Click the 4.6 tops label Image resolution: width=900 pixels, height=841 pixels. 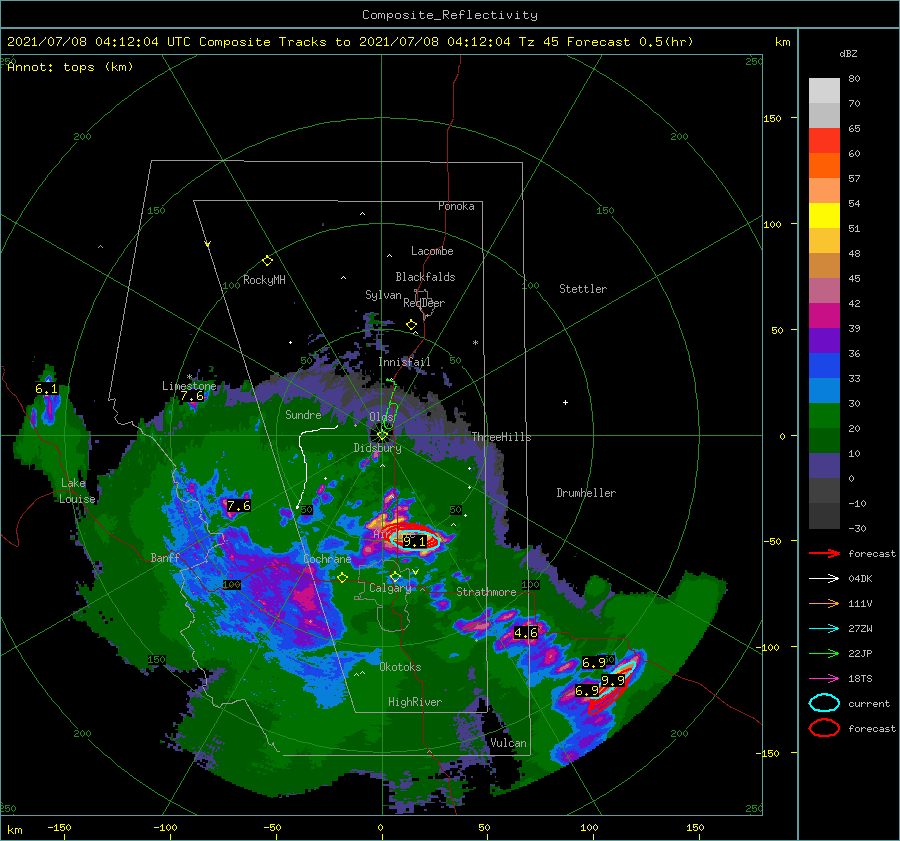pos(526,633)
